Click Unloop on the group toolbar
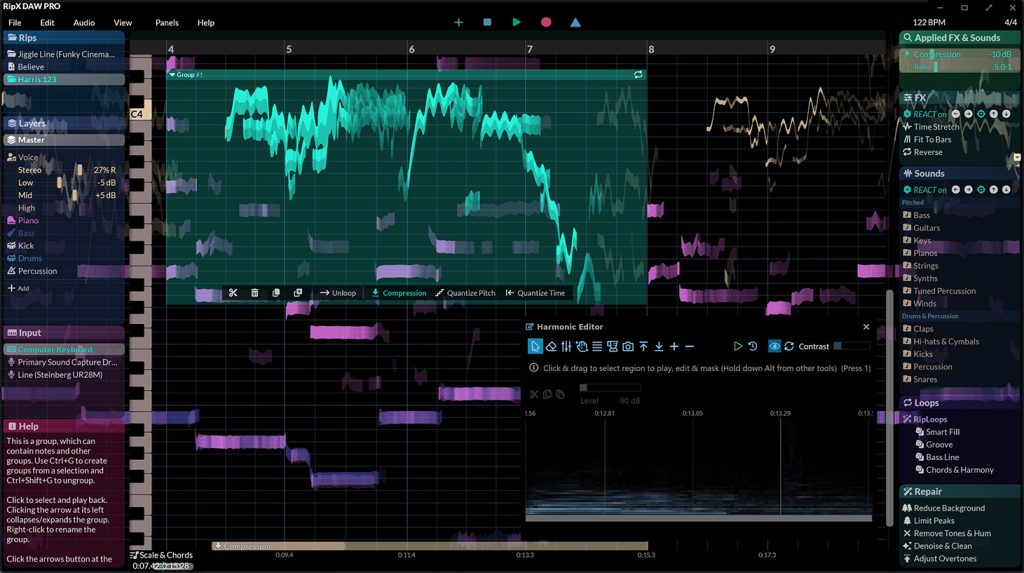Screen dimensions: 1024x573 click(x=337, y=293)
